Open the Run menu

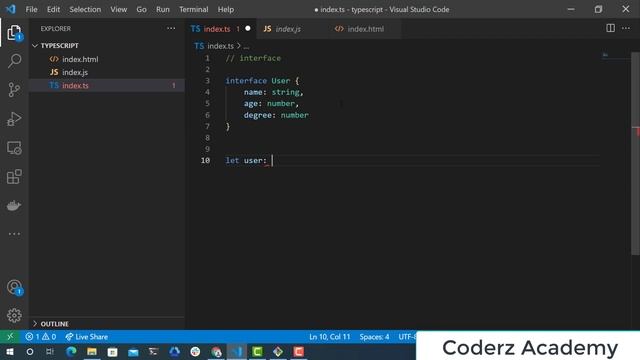(x=162, y=9)
